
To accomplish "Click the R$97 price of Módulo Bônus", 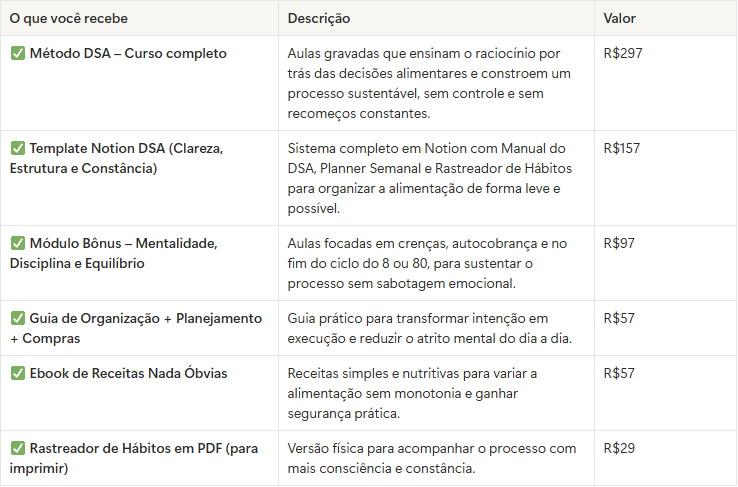I will [620, 243].
